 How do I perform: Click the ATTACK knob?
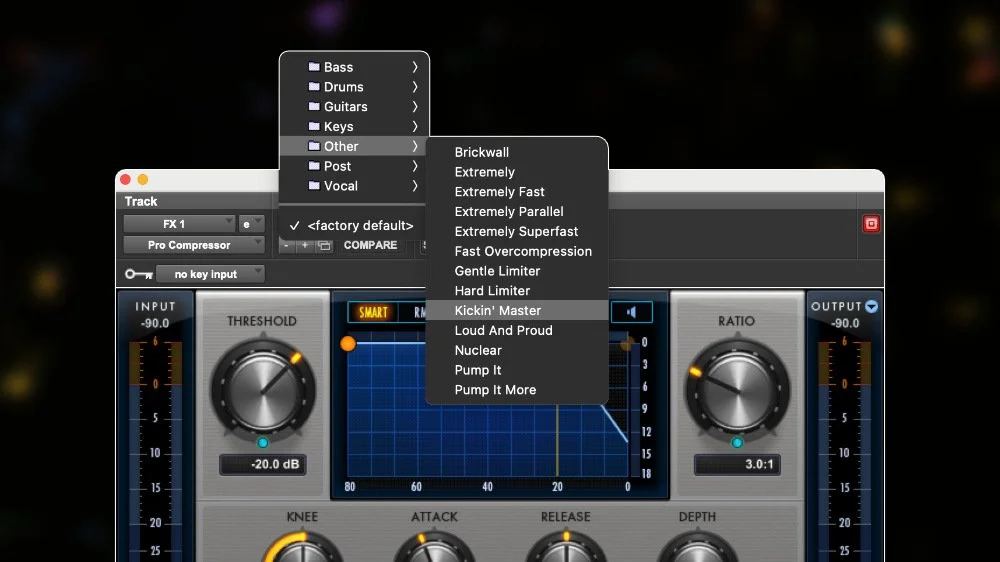434,549
